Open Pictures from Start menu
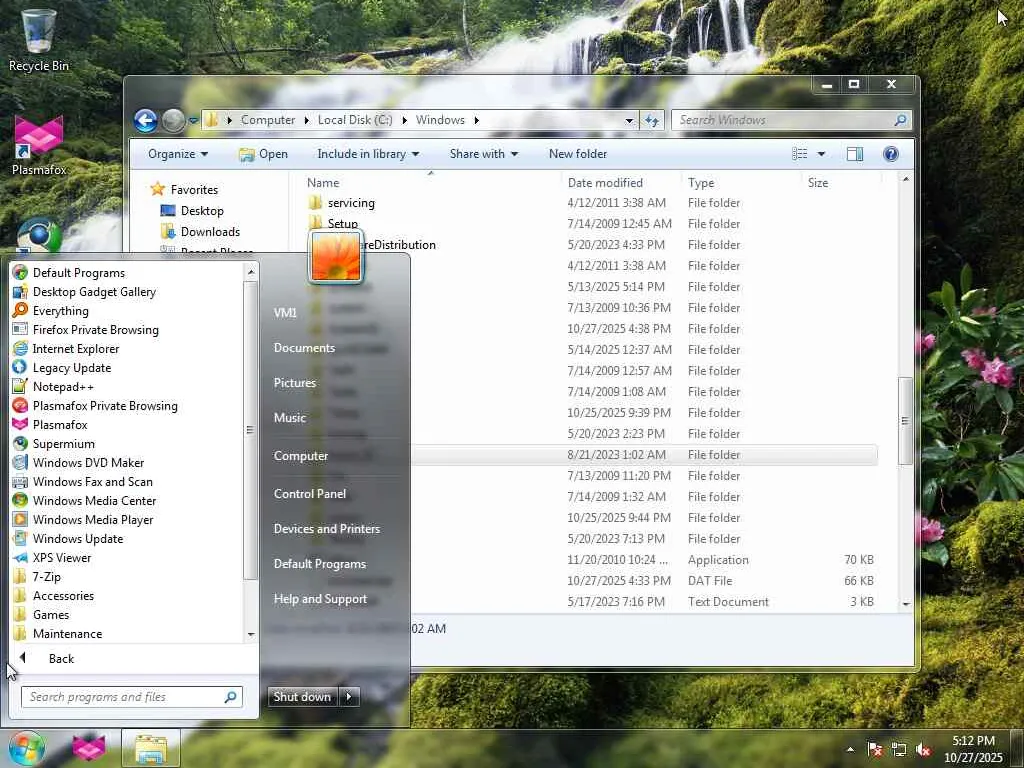This screenshot has width=1024, height=768. [295, 383]
